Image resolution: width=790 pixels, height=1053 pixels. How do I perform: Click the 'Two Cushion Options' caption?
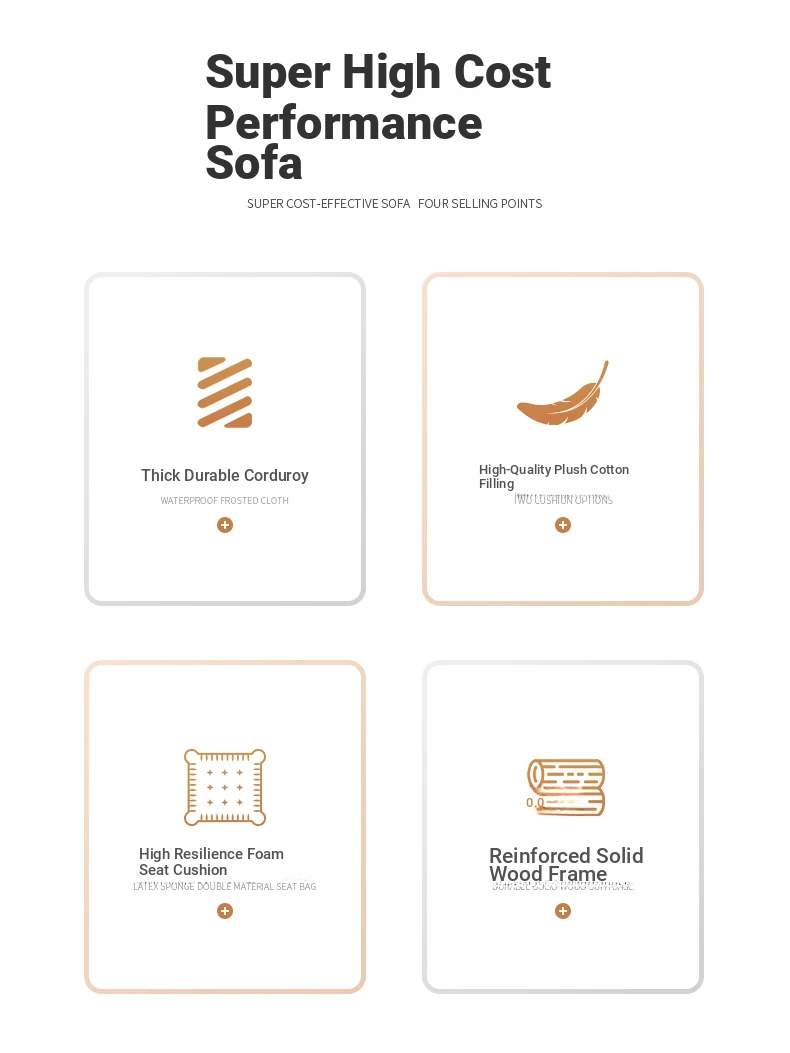click(x=564, y=500)
